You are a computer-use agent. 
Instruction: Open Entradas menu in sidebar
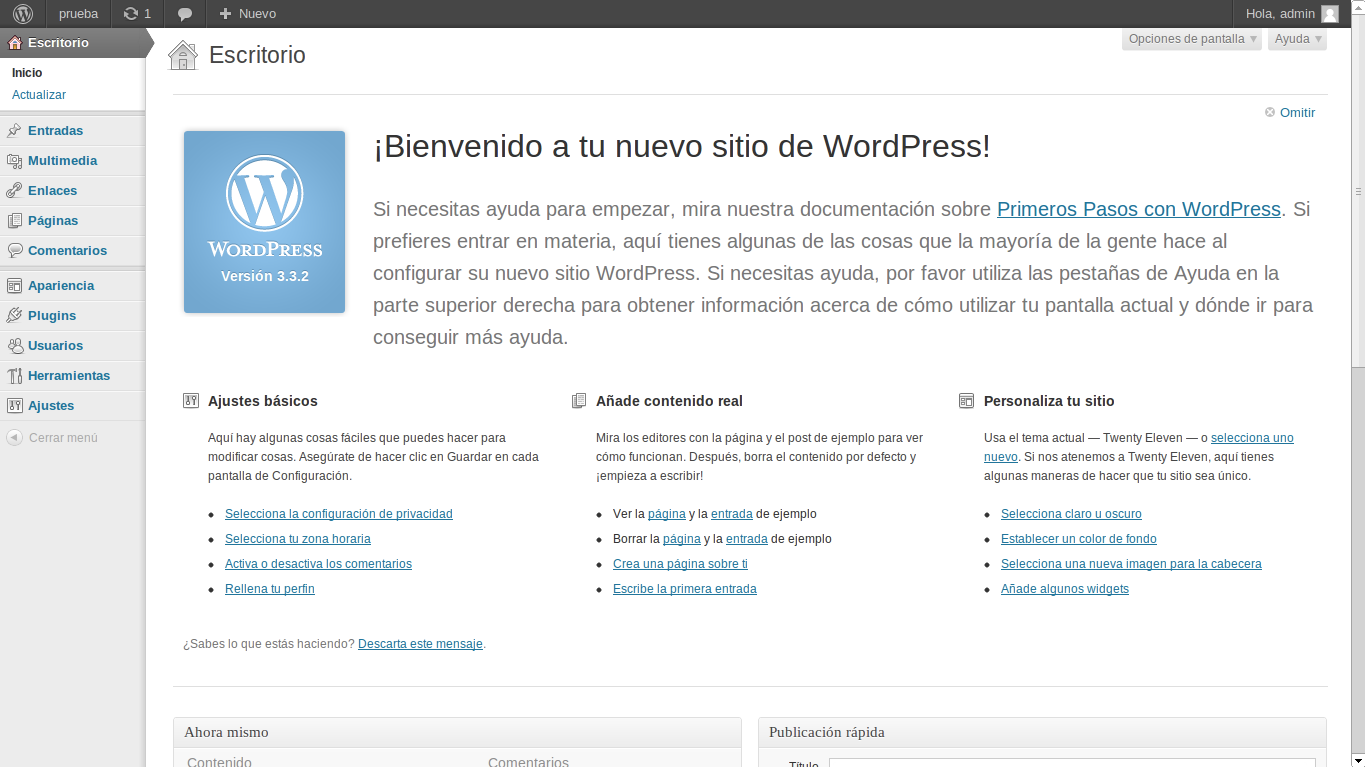[x=56, y=131]
